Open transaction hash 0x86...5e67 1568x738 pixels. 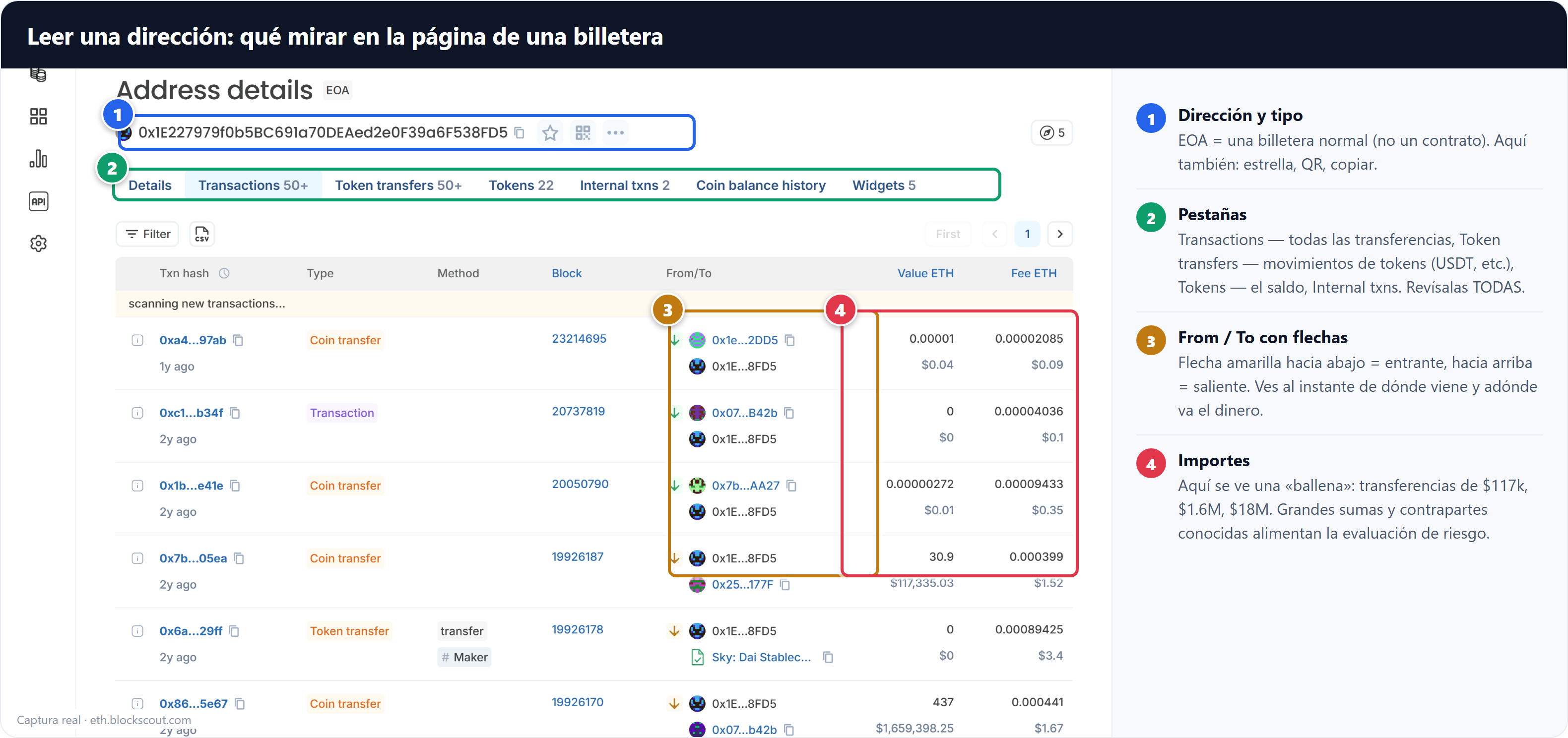193,704
